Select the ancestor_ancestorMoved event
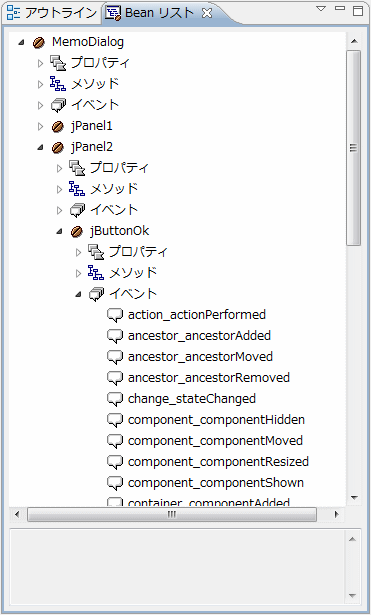 point(200,357)
